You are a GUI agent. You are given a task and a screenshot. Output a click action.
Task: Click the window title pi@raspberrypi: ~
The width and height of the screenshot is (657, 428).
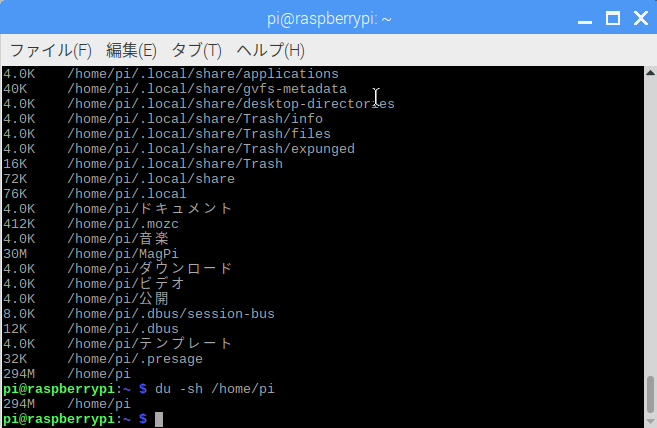(329, 19)
